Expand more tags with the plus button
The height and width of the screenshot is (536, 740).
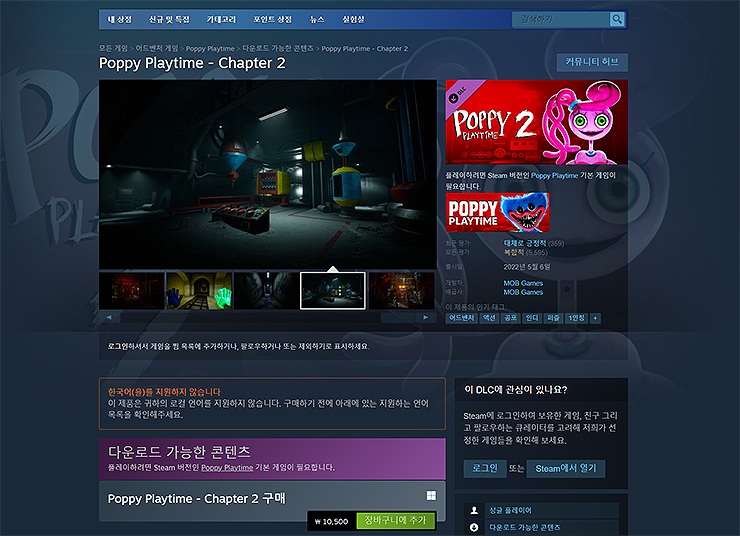[x=595, y=318]
